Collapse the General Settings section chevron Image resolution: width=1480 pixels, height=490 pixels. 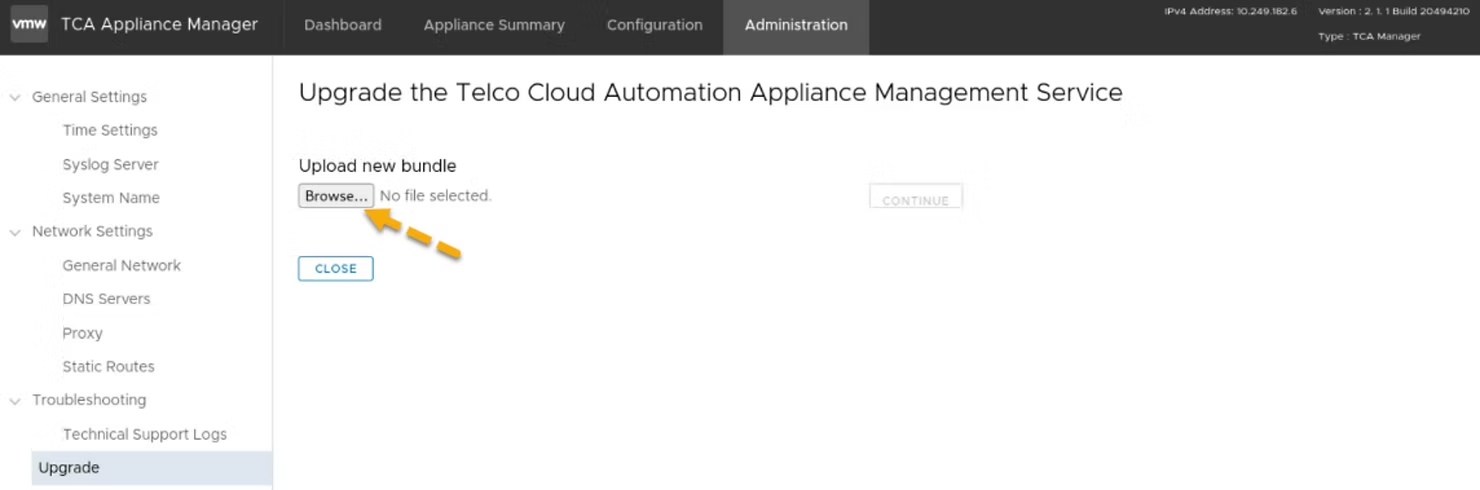tap(15, 97)
